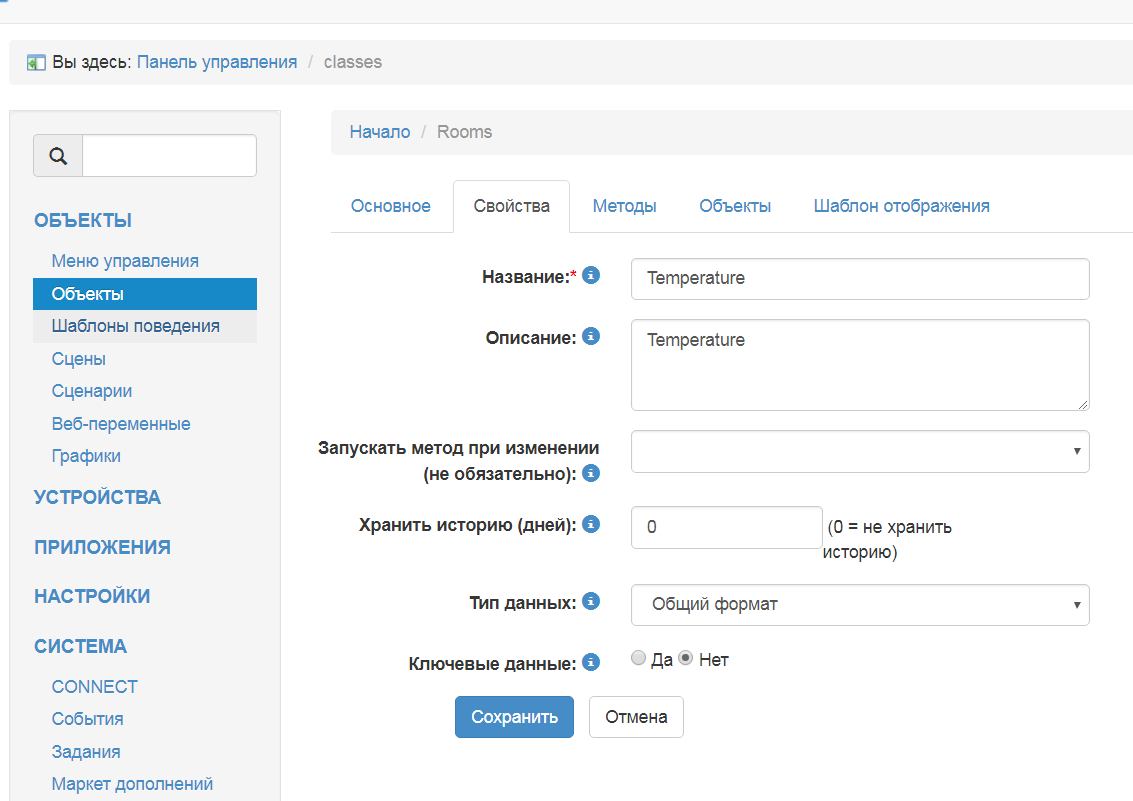The width and height of the screenshot is (1133, 801).
Task: Open the Панель управления breadcrumb link
Action: 217,62
